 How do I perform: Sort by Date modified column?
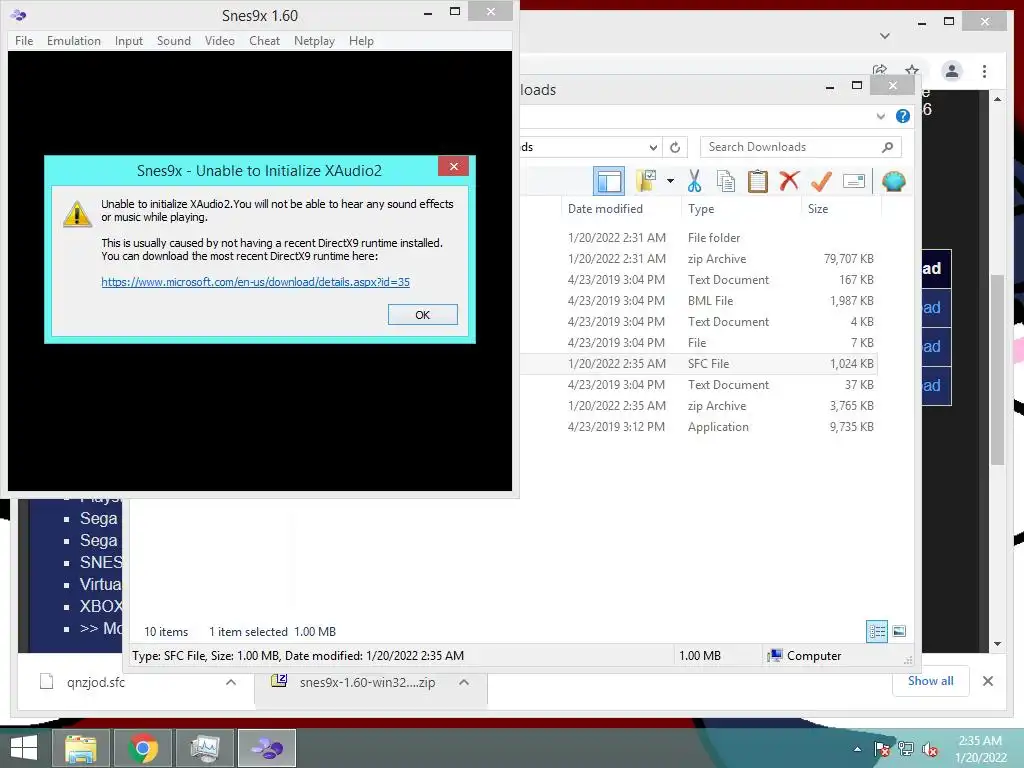[605, 209]
